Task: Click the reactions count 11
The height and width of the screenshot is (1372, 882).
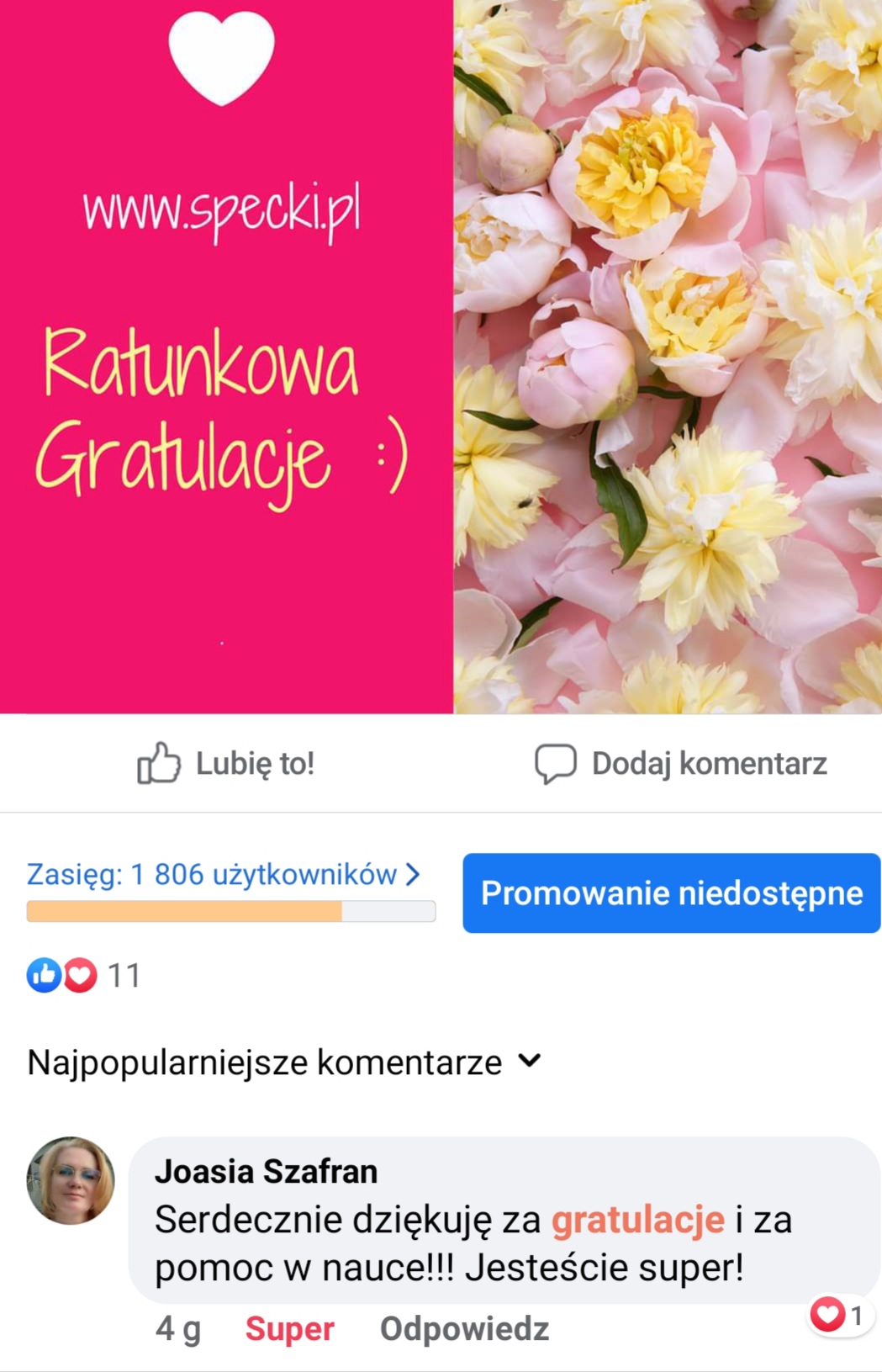Action: click(x=124, y=976)
